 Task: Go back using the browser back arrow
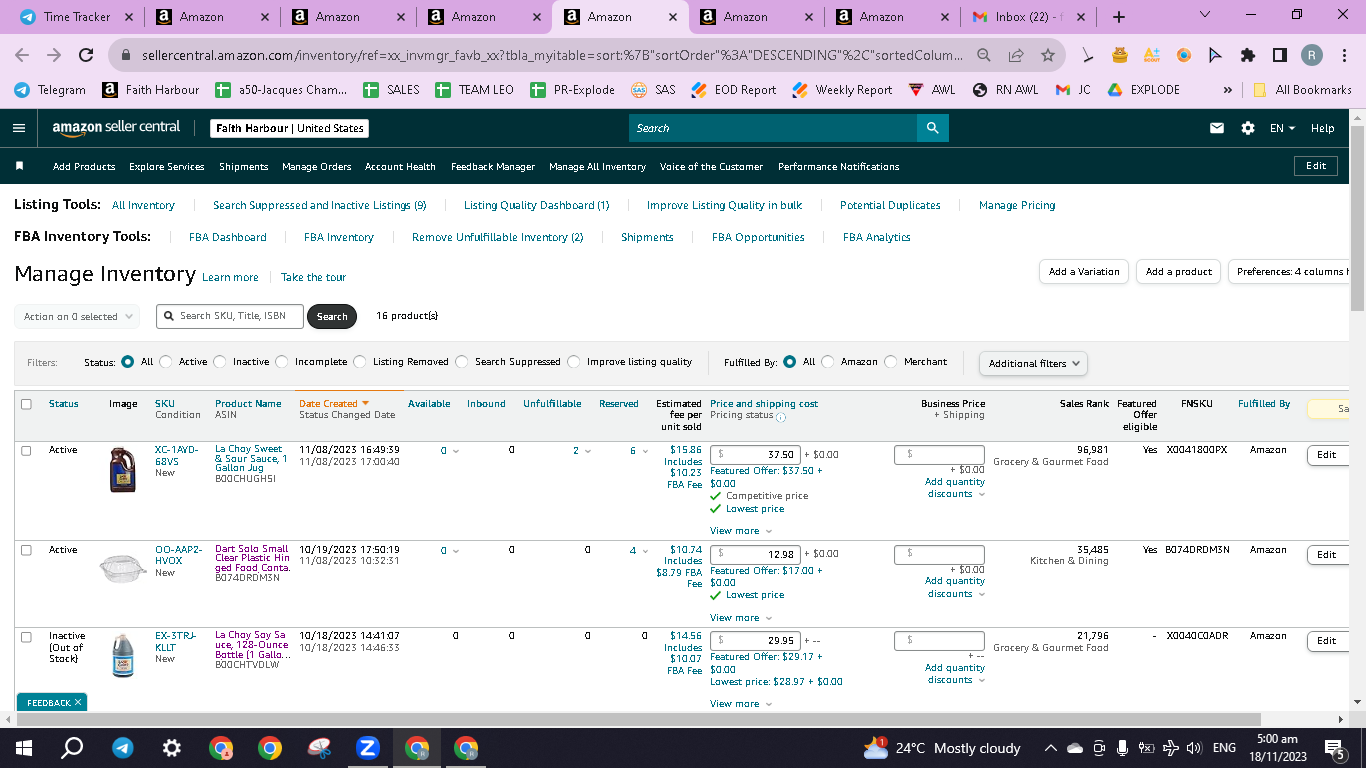pos(22,55)
